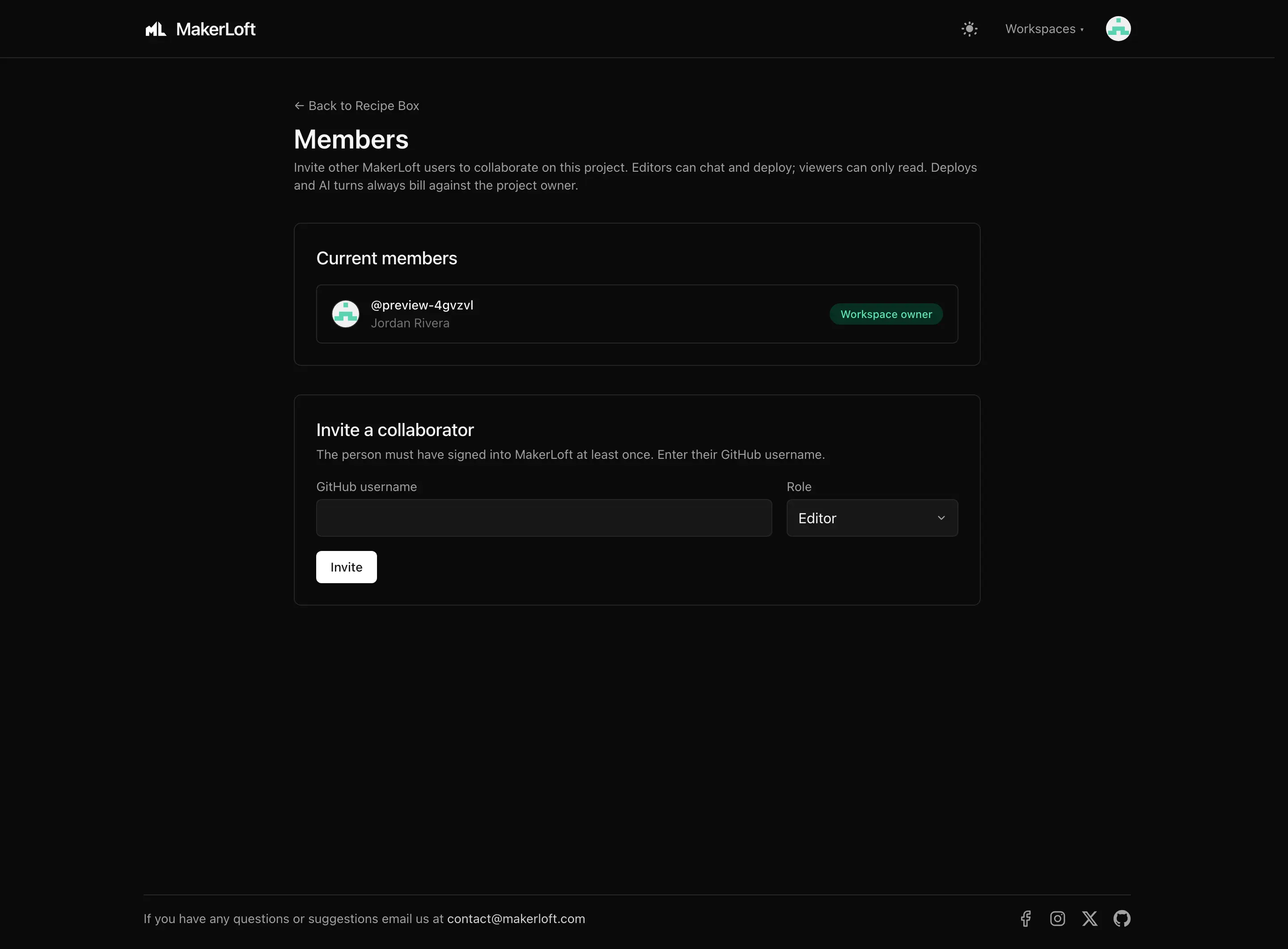Click the Invite button
This screenshot has width=1288, height=949.
[x=347, y=567]
